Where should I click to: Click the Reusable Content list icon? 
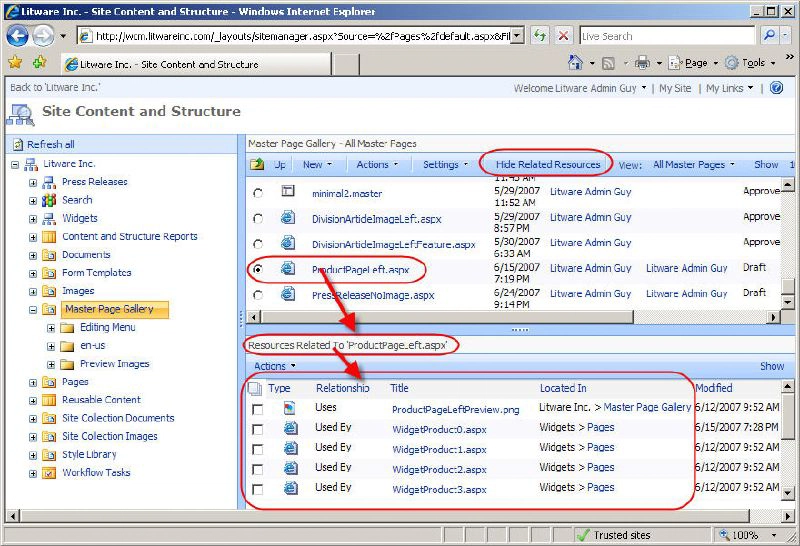pyautogui.click(x=49, y=400)
